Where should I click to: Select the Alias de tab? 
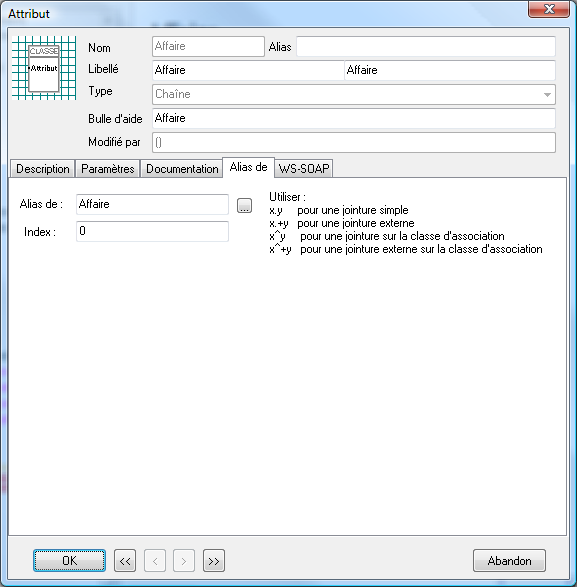(x=249, y=167)
